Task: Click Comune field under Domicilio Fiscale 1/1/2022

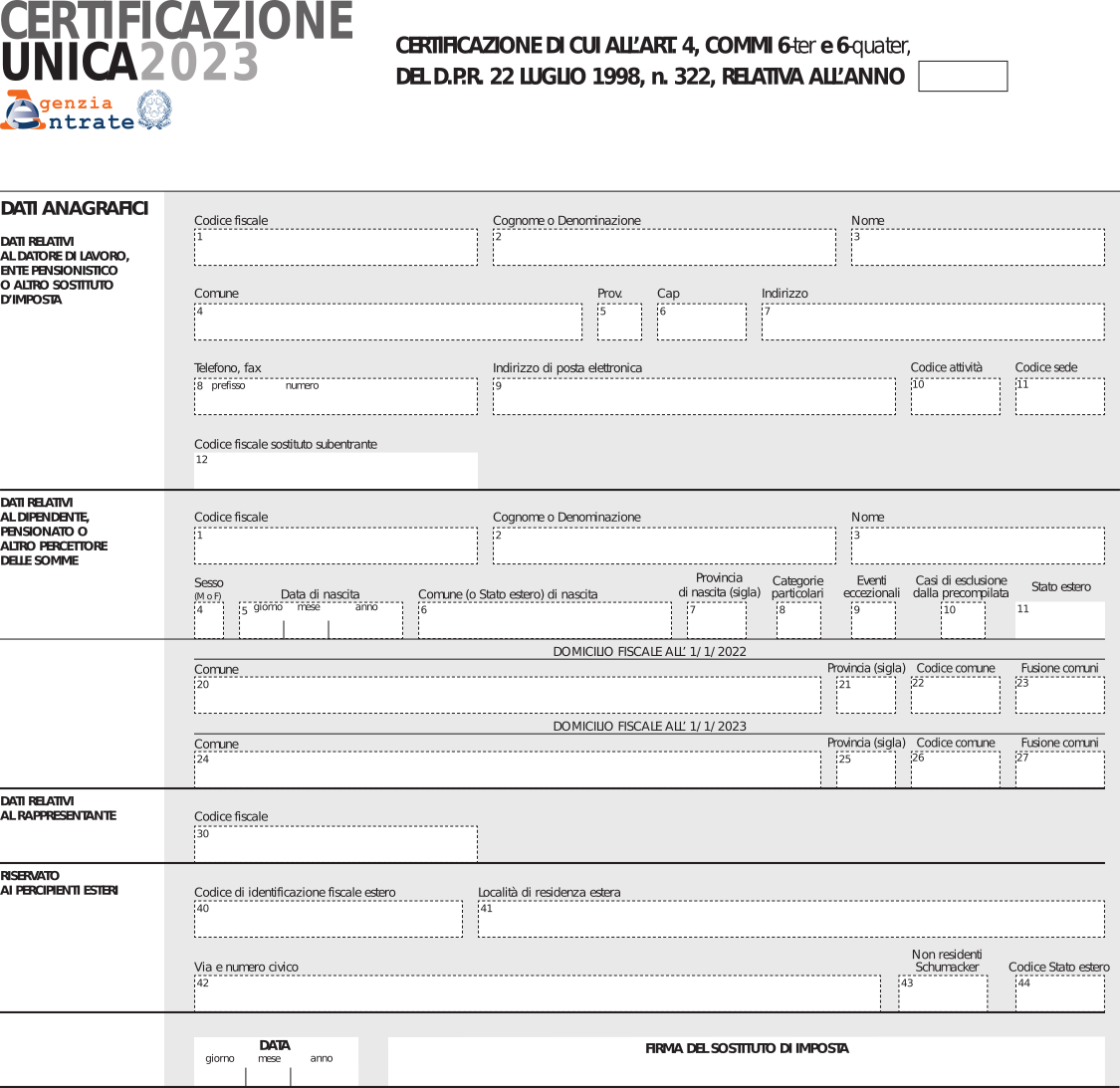Action: [x=507, y=695]
